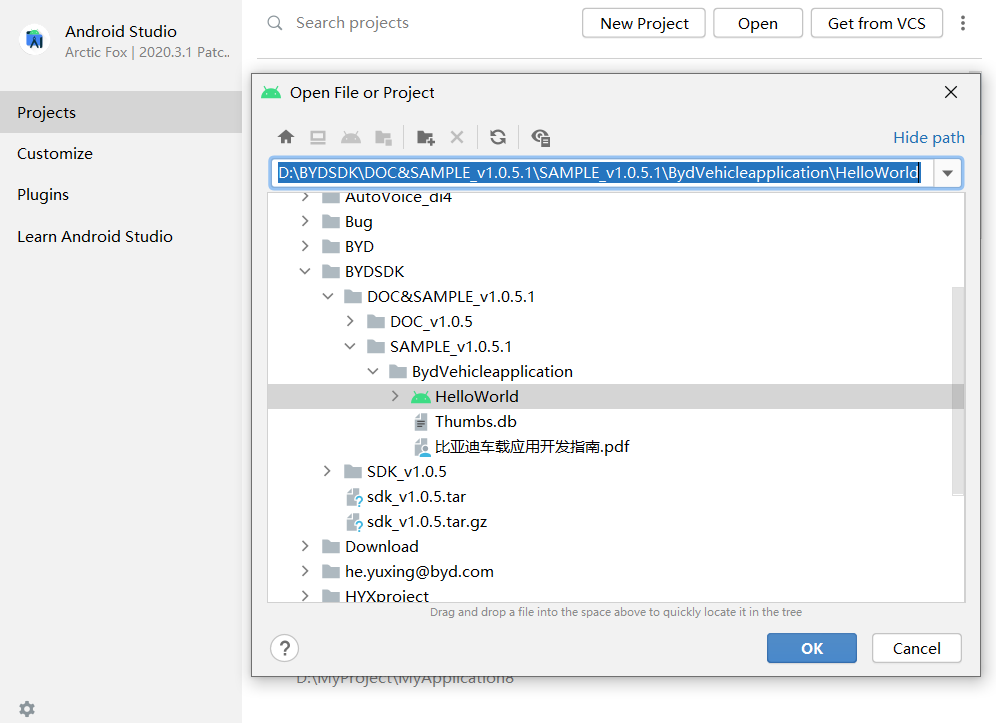996x723 pixels.
Task: Jump to Desktop directory icon
Action: click(318, 137)
